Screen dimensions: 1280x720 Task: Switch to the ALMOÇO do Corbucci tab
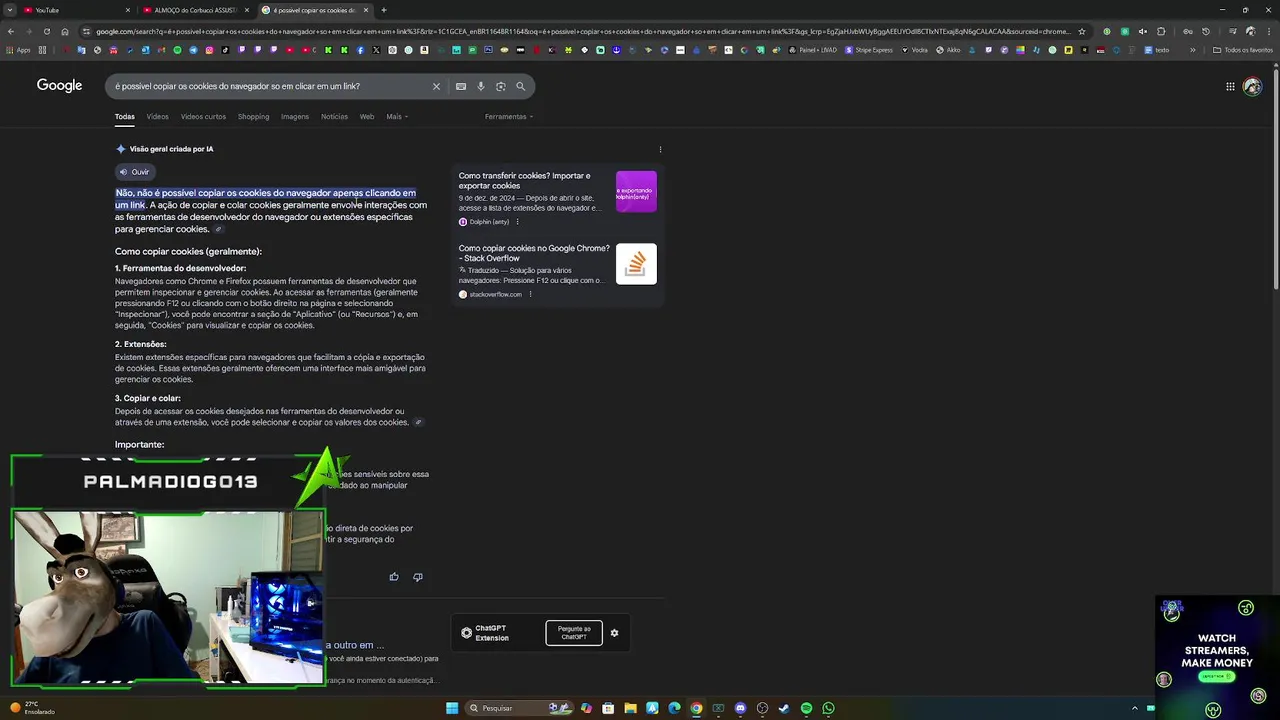click(x=195, y=10)
